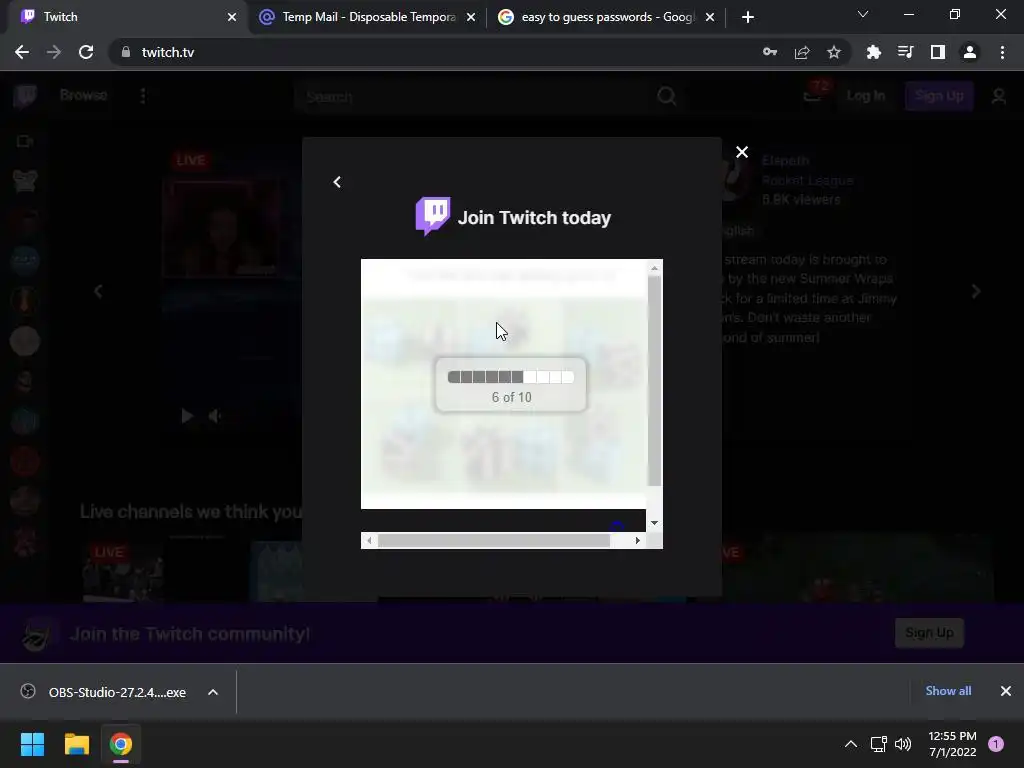Play the featured stream video
1024x768 pixels.
point(187,416)
